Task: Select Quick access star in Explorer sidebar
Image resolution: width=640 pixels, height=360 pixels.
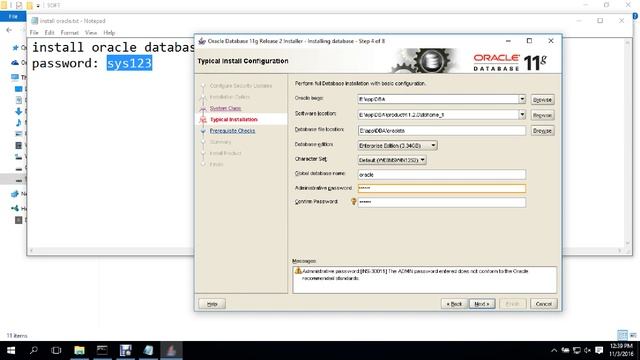Action: pyautogui.click(x=16, y=48)
